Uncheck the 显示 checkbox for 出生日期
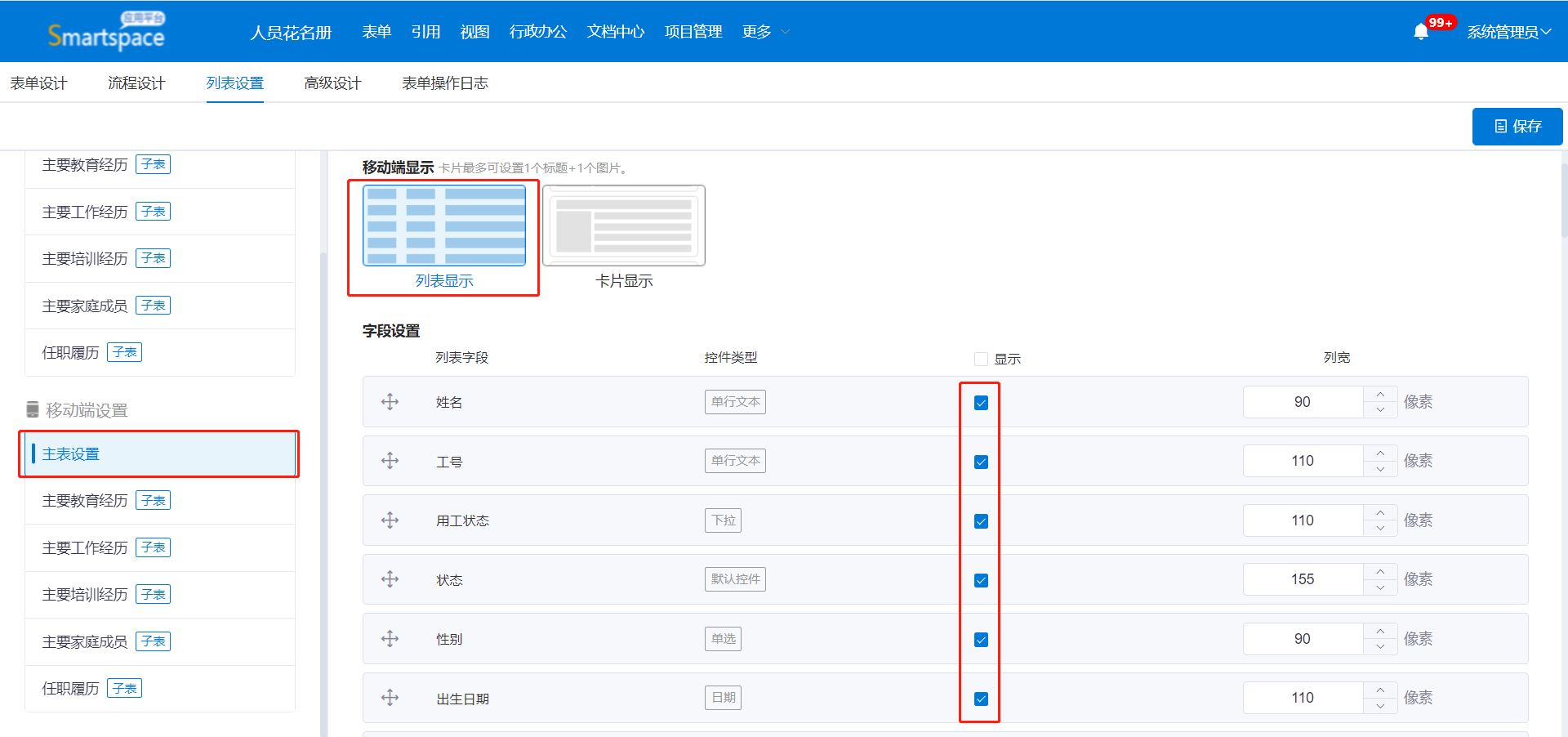This screenshot has height=737, width=1568. click(982, 699)
